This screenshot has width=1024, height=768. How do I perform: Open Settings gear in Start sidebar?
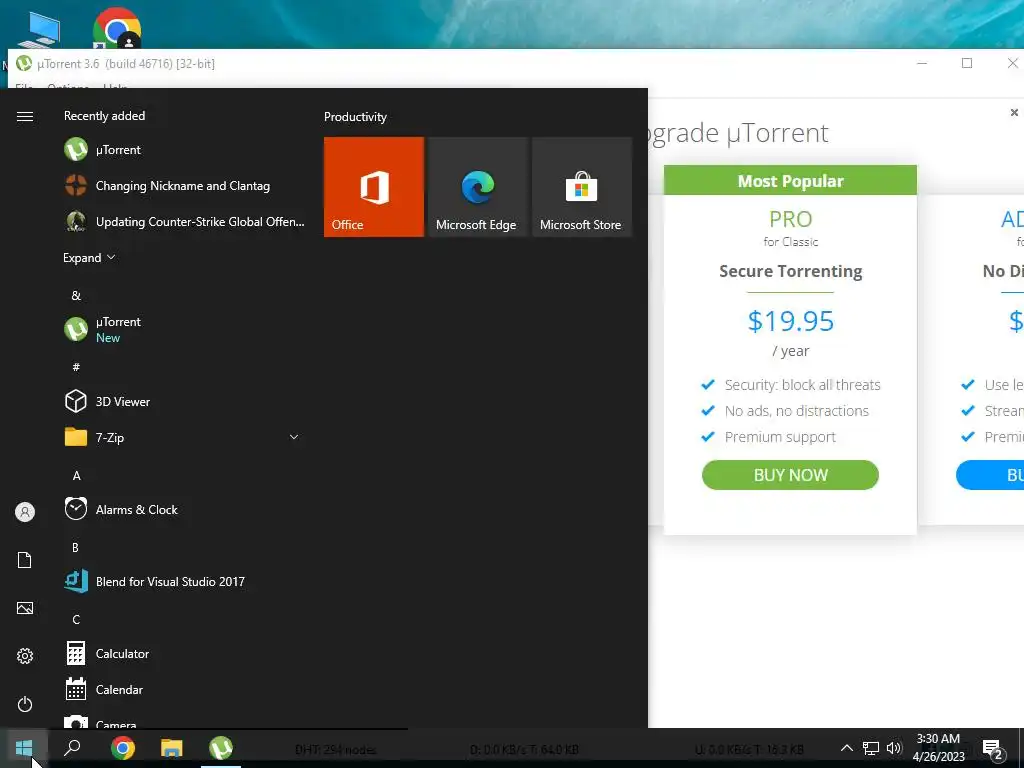click(x=25, y=656)
